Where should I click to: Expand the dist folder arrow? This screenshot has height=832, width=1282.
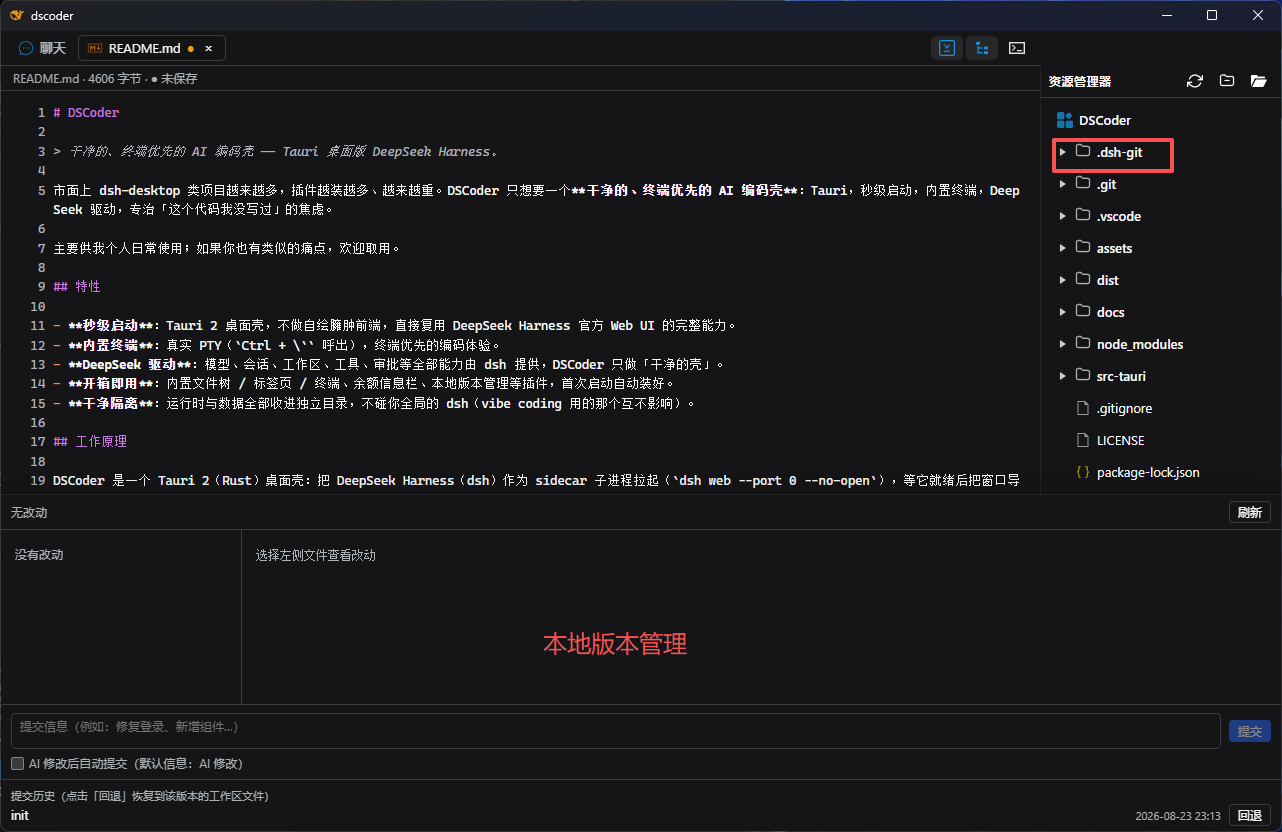tap(1063, 280)
